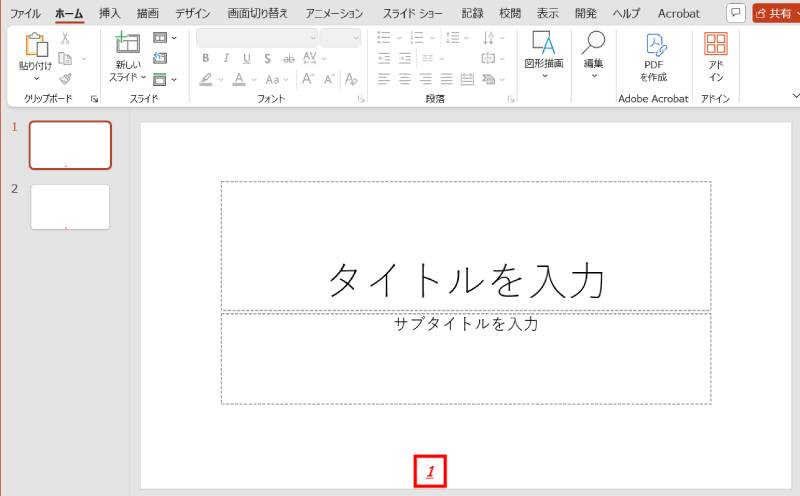Switch to the 表示 view tab
The image size is (800, 496).
point(548,13)
